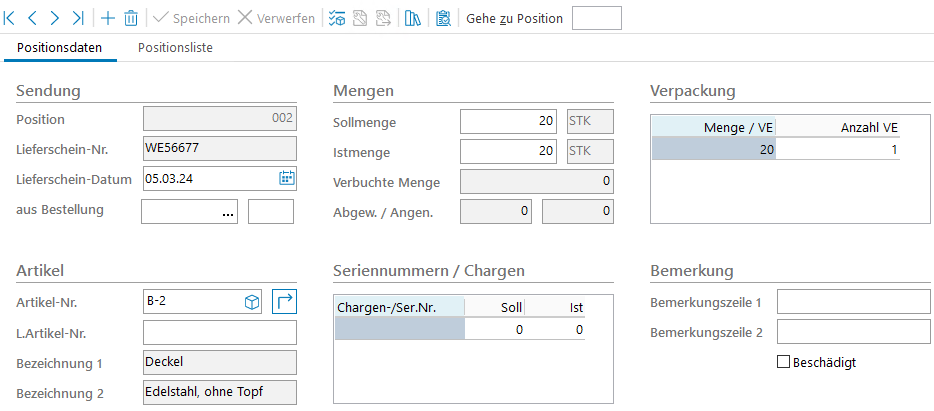Switch to the Positionsliste tab

(175, 47)
